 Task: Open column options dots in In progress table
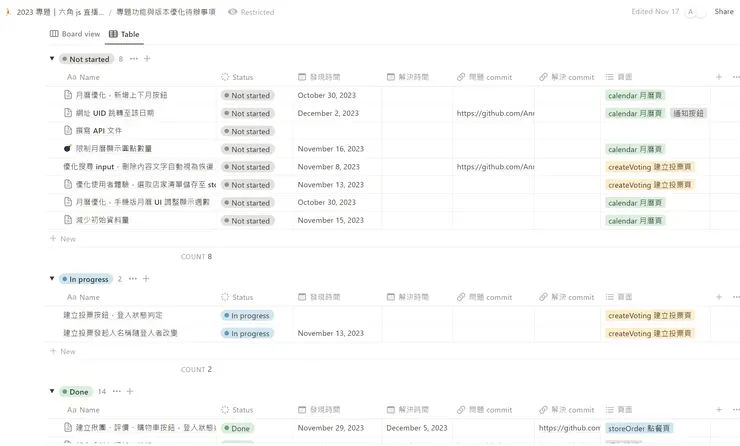[x=736, y=297]
